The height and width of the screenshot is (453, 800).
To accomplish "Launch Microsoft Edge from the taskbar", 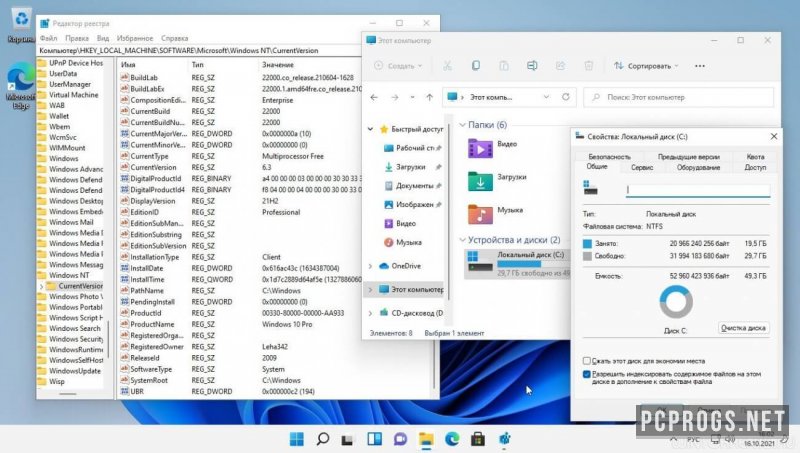I will click(x=452, y=439).
